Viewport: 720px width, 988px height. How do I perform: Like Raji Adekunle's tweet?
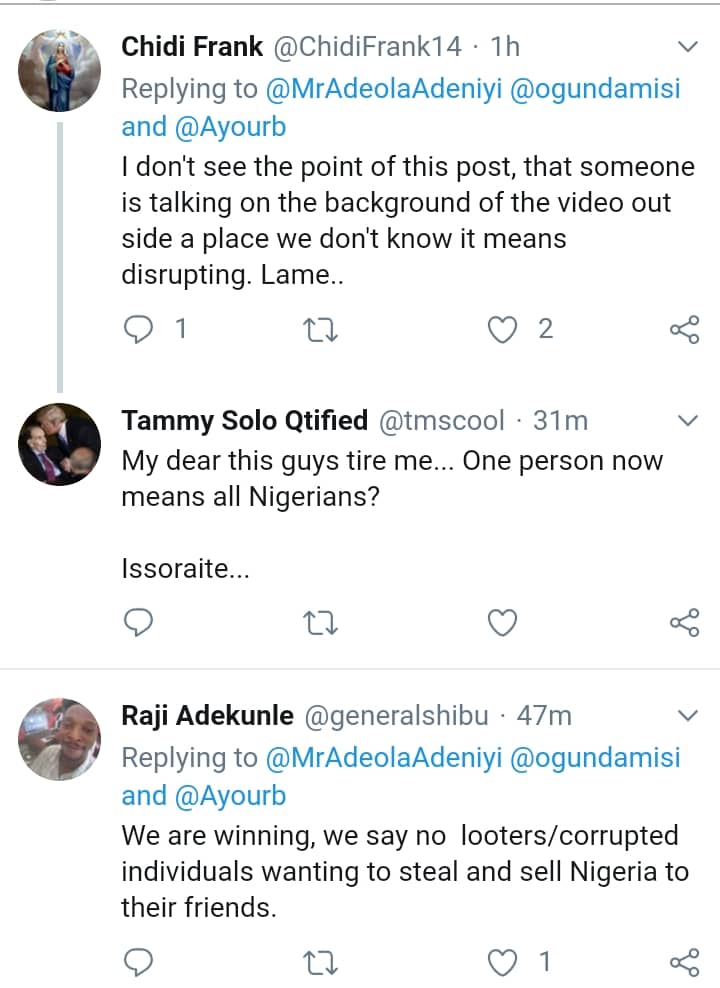pyautogui.click(x=501, y=962)
